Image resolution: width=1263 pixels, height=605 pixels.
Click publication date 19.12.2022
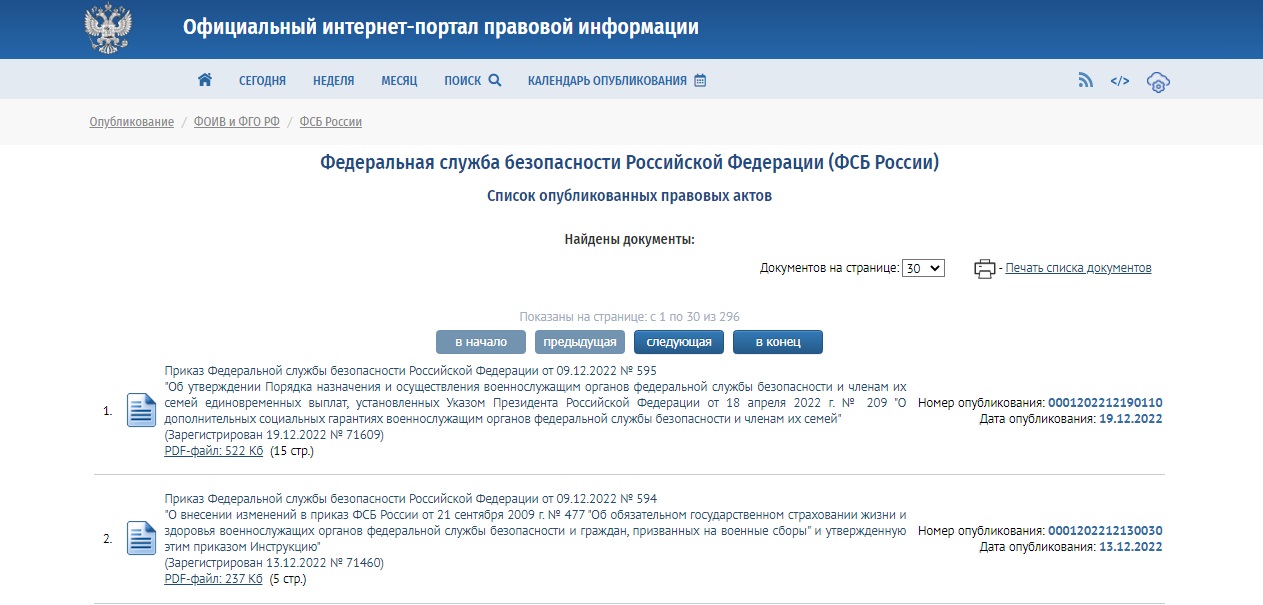[1131, 419]
